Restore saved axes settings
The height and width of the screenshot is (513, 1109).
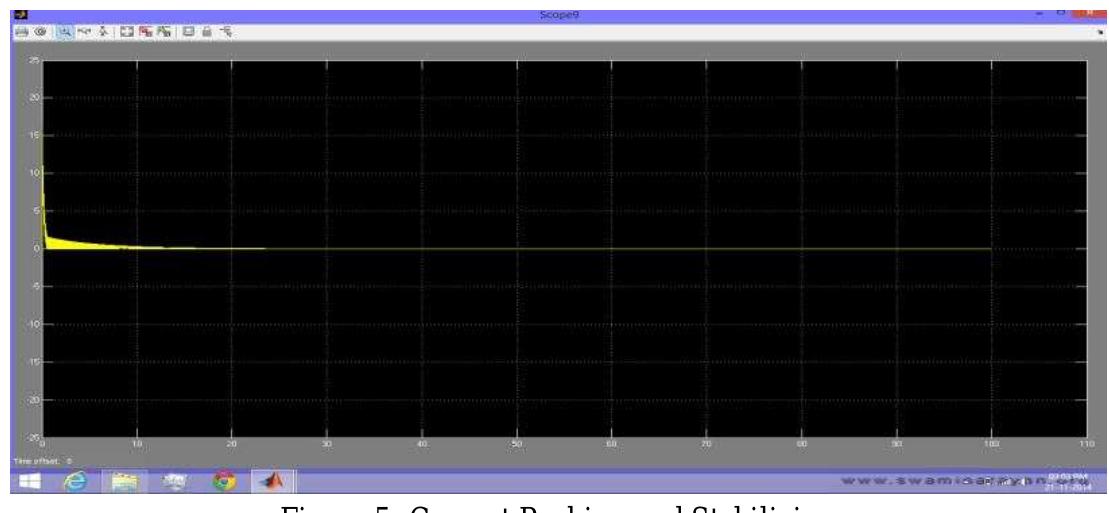click(163, 33)
